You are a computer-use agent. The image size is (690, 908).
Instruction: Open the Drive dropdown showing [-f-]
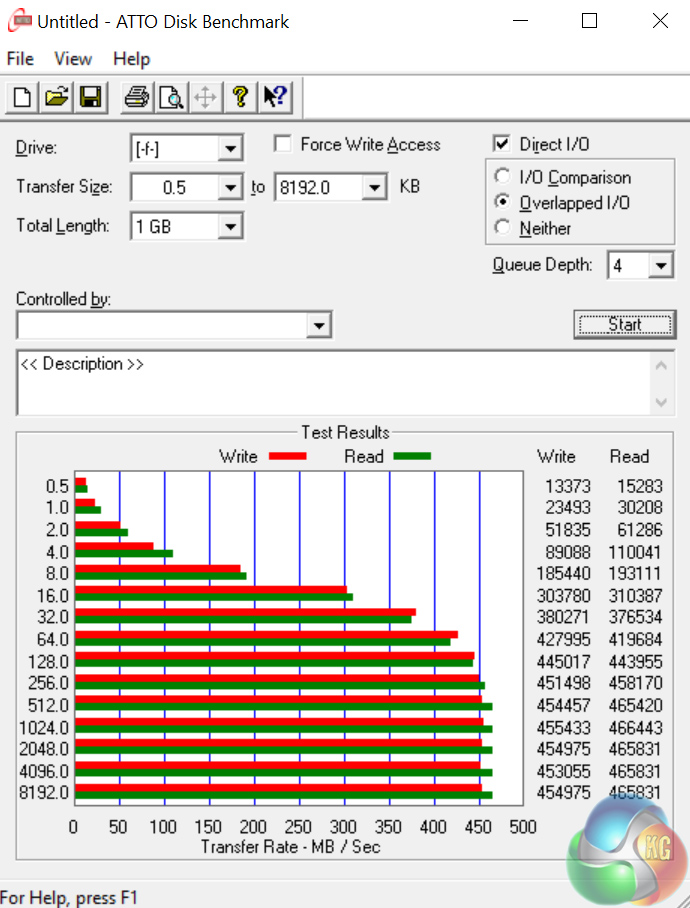[x=230, y=149]
